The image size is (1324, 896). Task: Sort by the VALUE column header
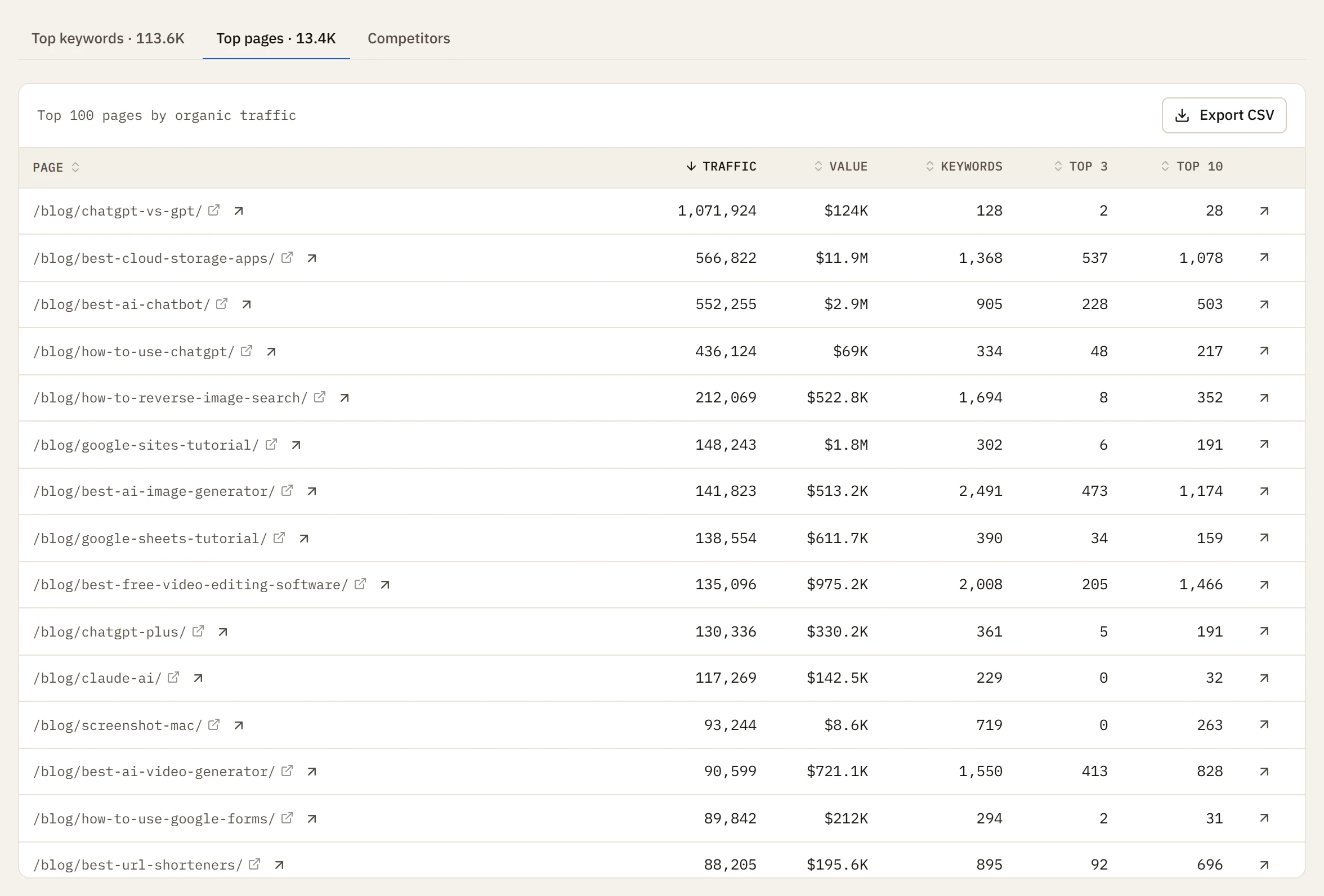840,167
